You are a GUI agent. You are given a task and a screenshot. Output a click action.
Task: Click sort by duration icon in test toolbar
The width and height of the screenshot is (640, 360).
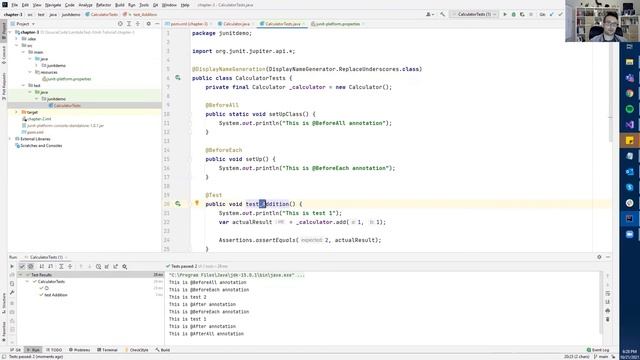point(51,267)
